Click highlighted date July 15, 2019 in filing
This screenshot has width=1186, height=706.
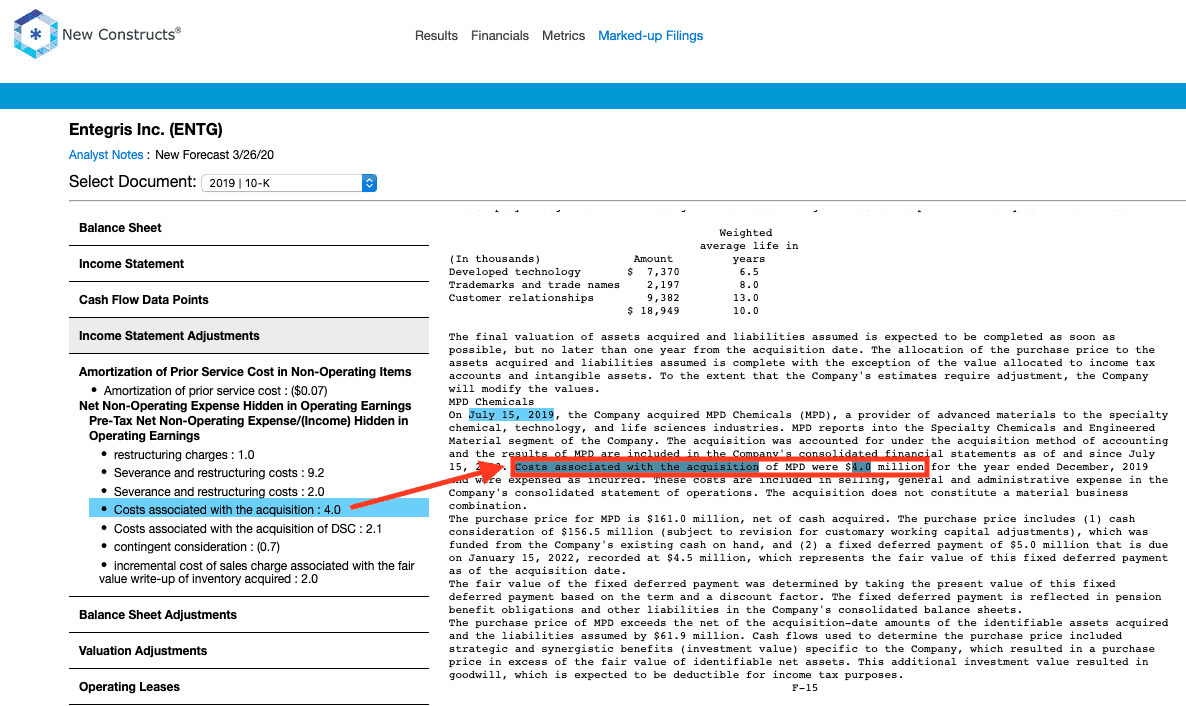511,415
